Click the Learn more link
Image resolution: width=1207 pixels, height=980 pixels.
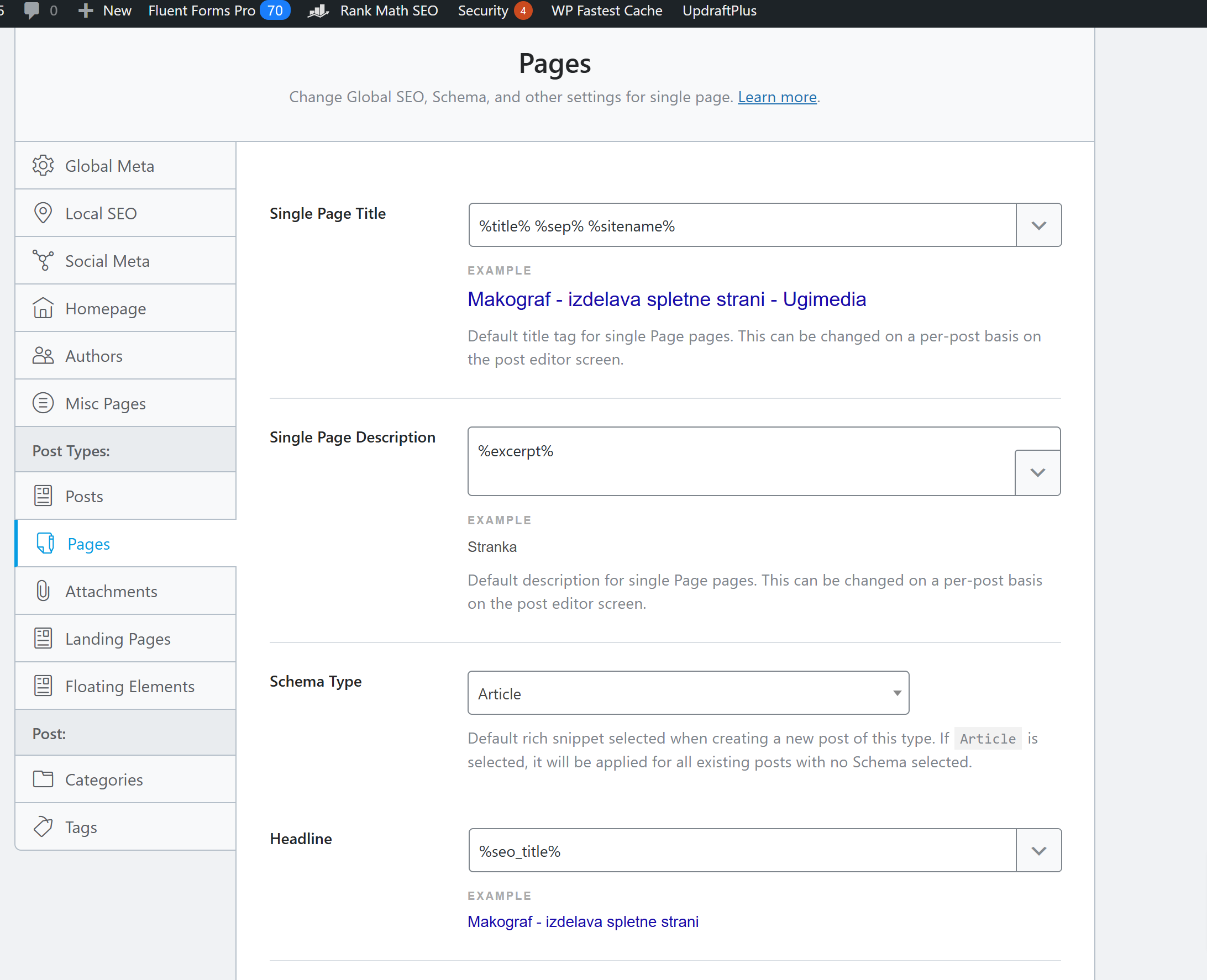(x=776, y=97)
